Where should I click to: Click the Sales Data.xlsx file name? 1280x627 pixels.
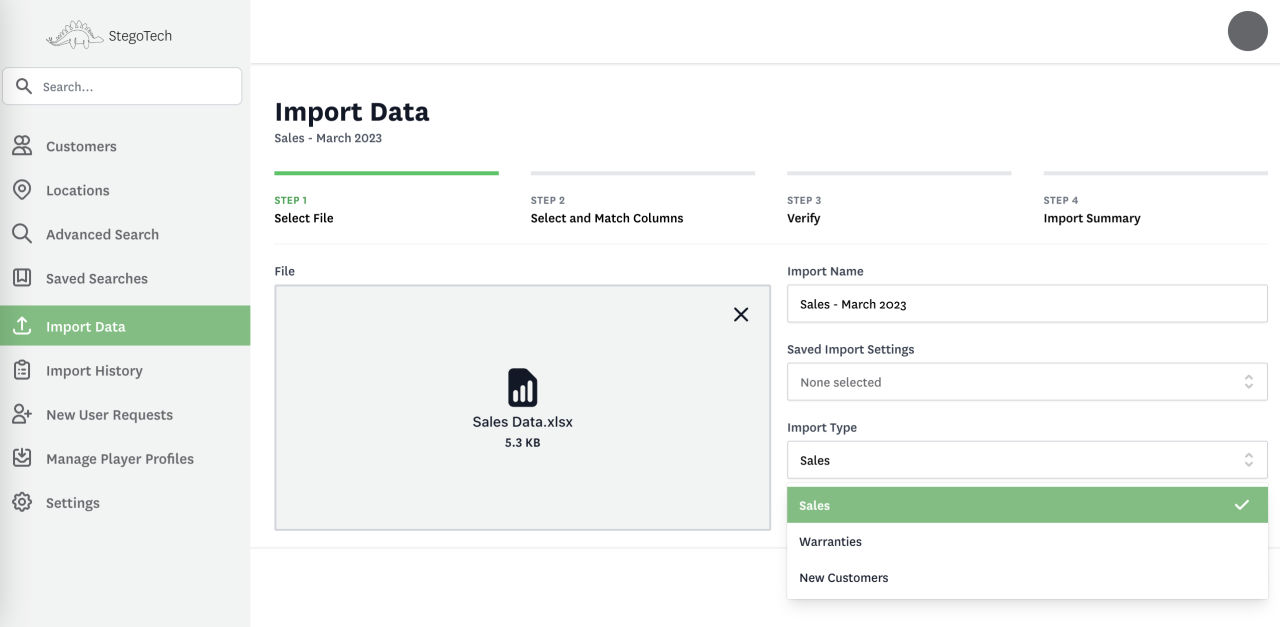523,422
